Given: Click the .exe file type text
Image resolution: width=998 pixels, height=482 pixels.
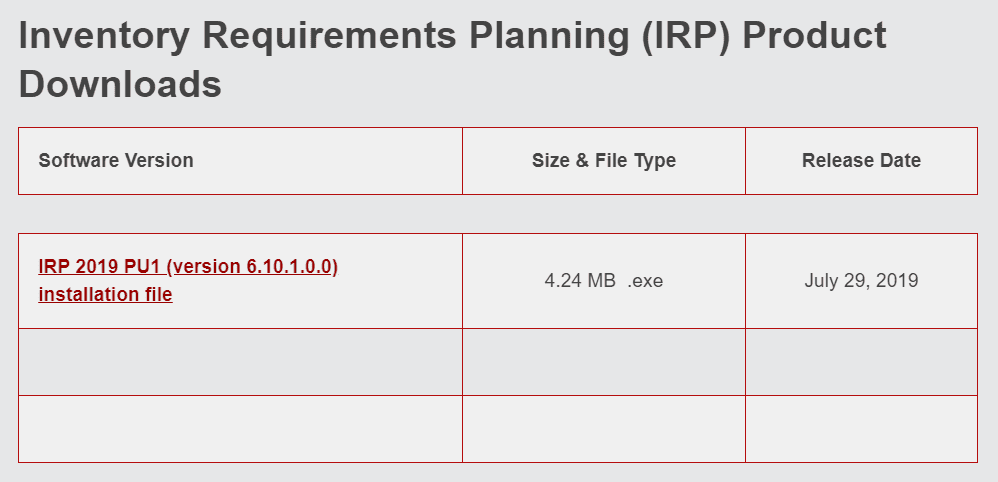Looking at the screenshot, I should click(645, 281).
